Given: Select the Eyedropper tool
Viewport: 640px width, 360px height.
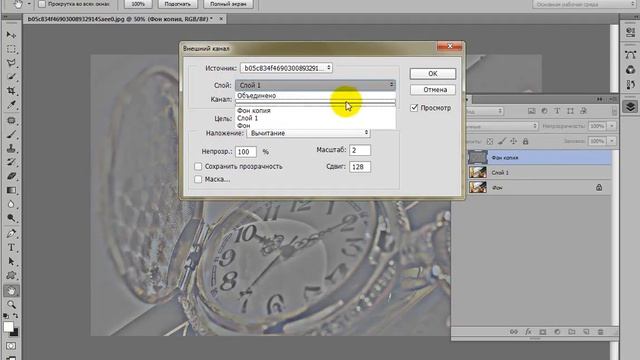Looking at the screenshot, I should [11, 105].
